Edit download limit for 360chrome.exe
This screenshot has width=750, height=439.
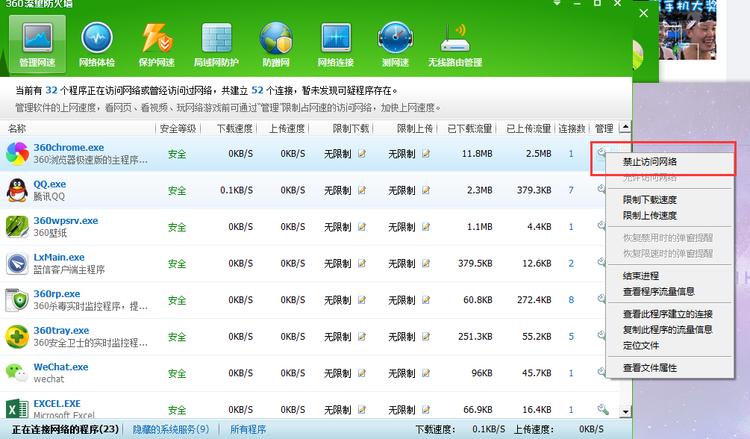point(362,154)
